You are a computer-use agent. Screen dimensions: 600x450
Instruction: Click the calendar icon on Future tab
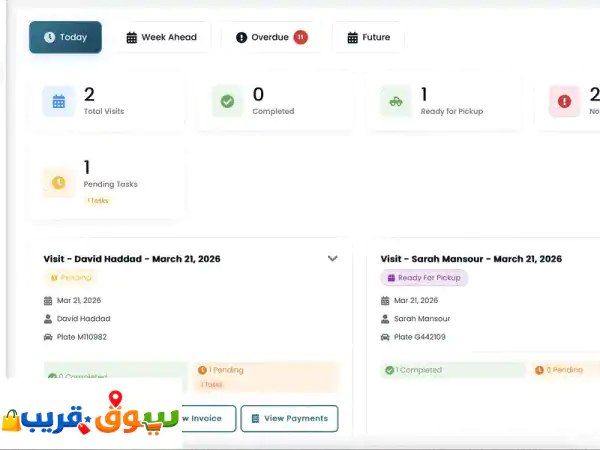352,38
